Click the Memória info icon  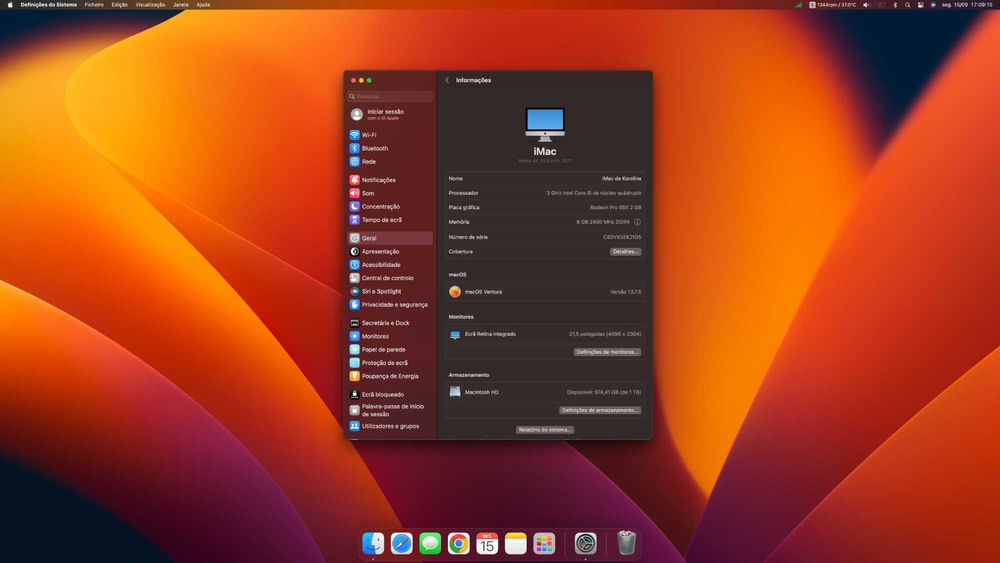637,222
